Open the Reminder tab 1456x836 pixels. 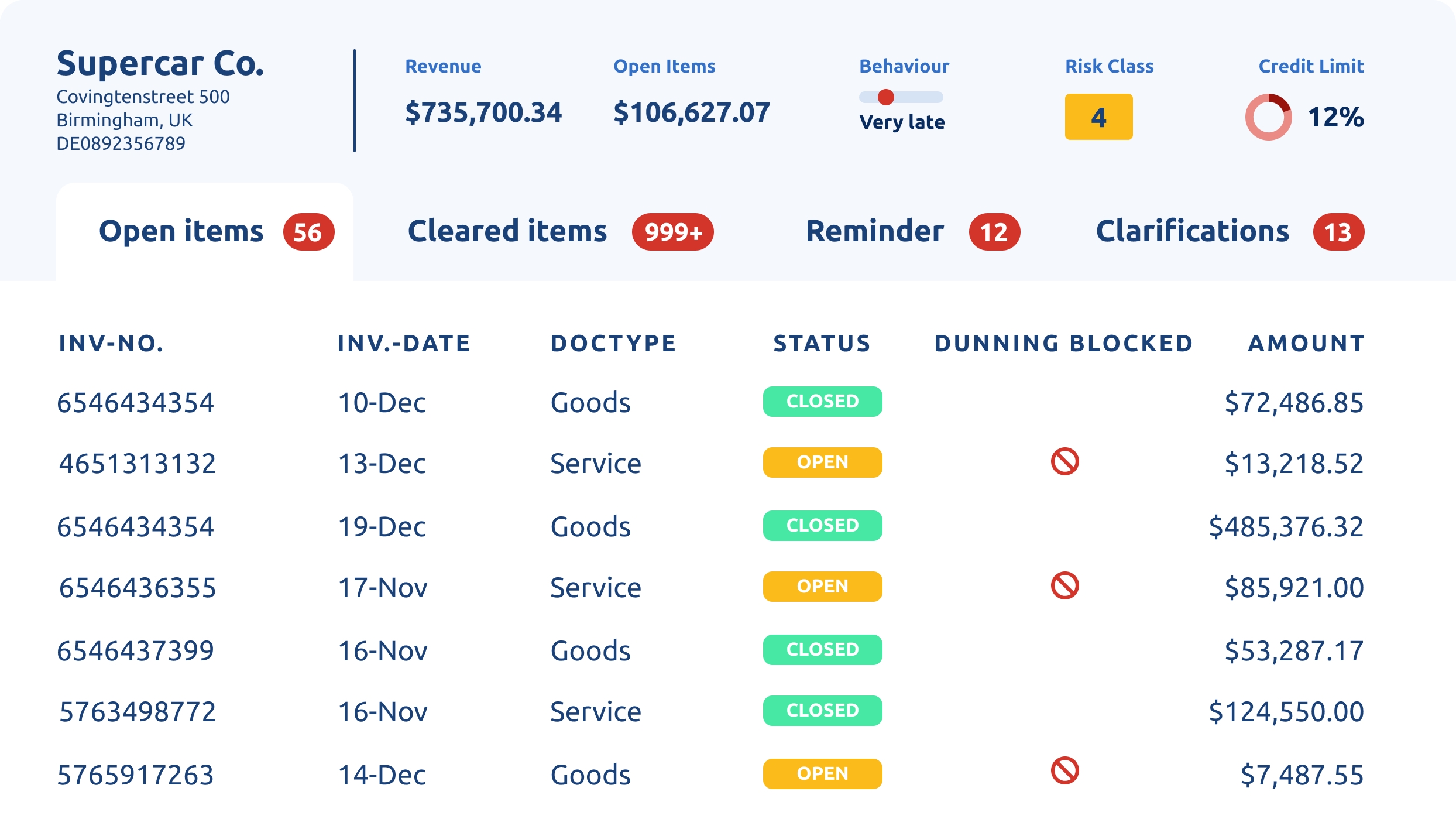[x=874, y=231]
